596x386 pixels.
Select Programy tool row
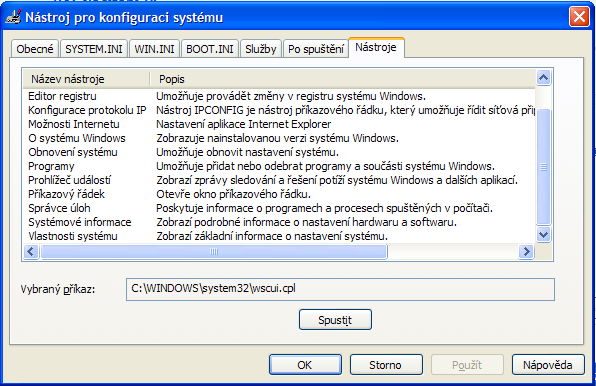click(51, 166)
